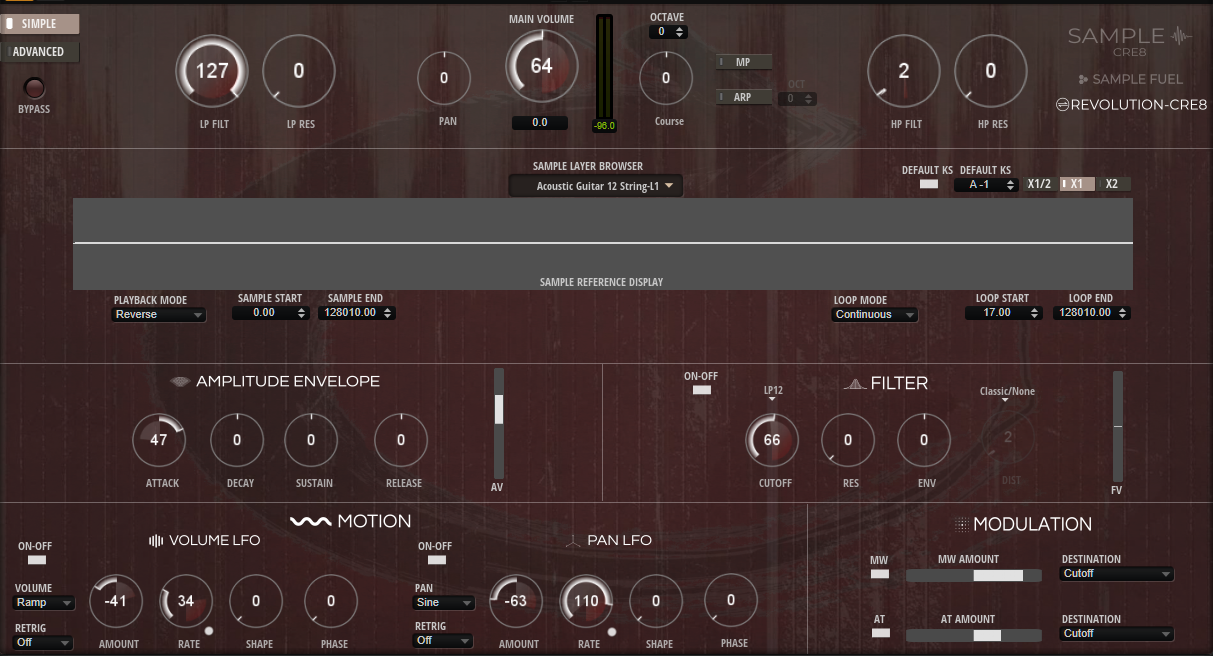Screen dimensions: 1213x656
Task: Click the PAN LFO AMOUNT knob
Action: [516, 602]
